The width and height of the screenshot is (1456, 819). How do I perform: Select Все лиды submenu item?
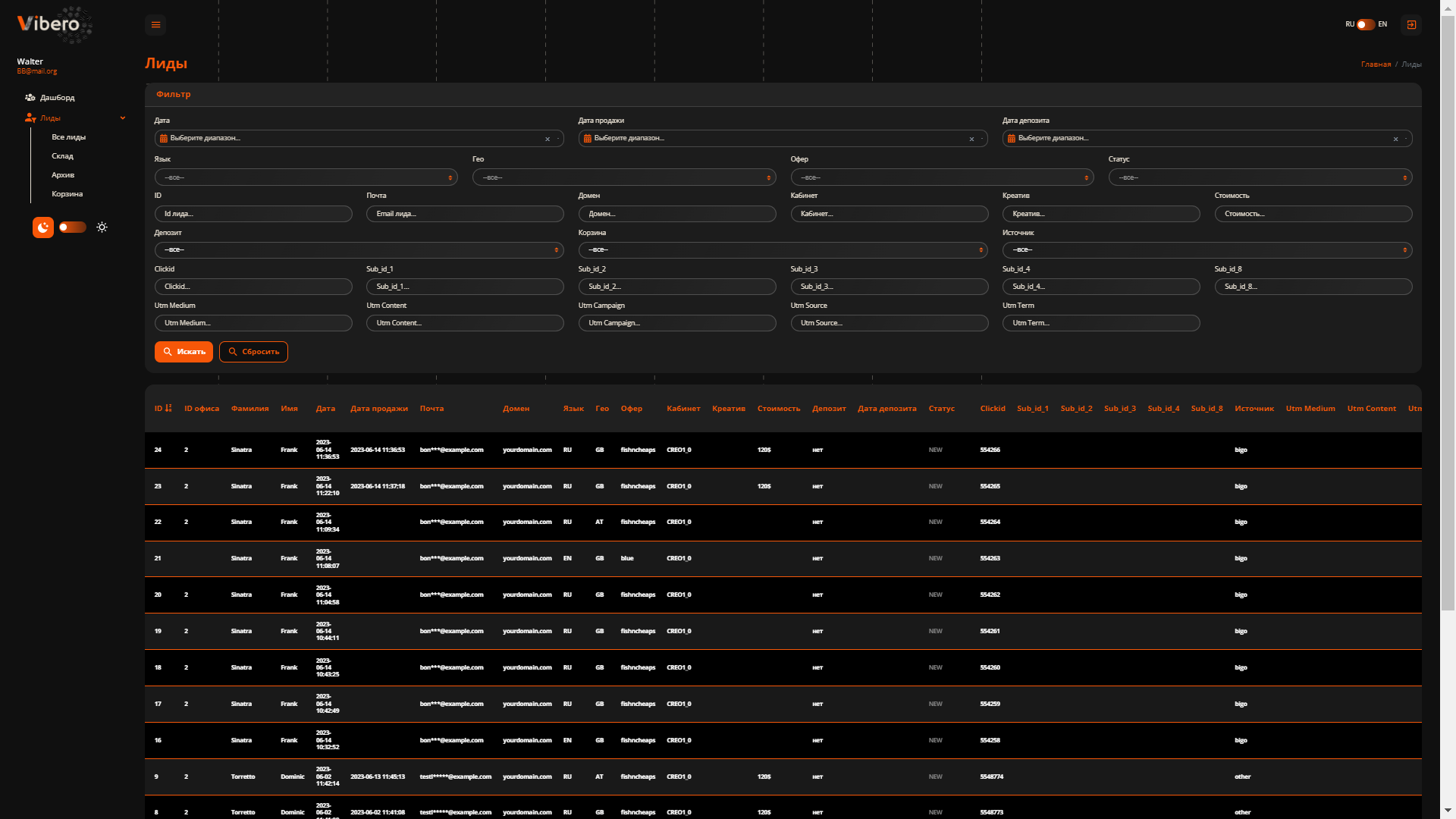[68, 137]
